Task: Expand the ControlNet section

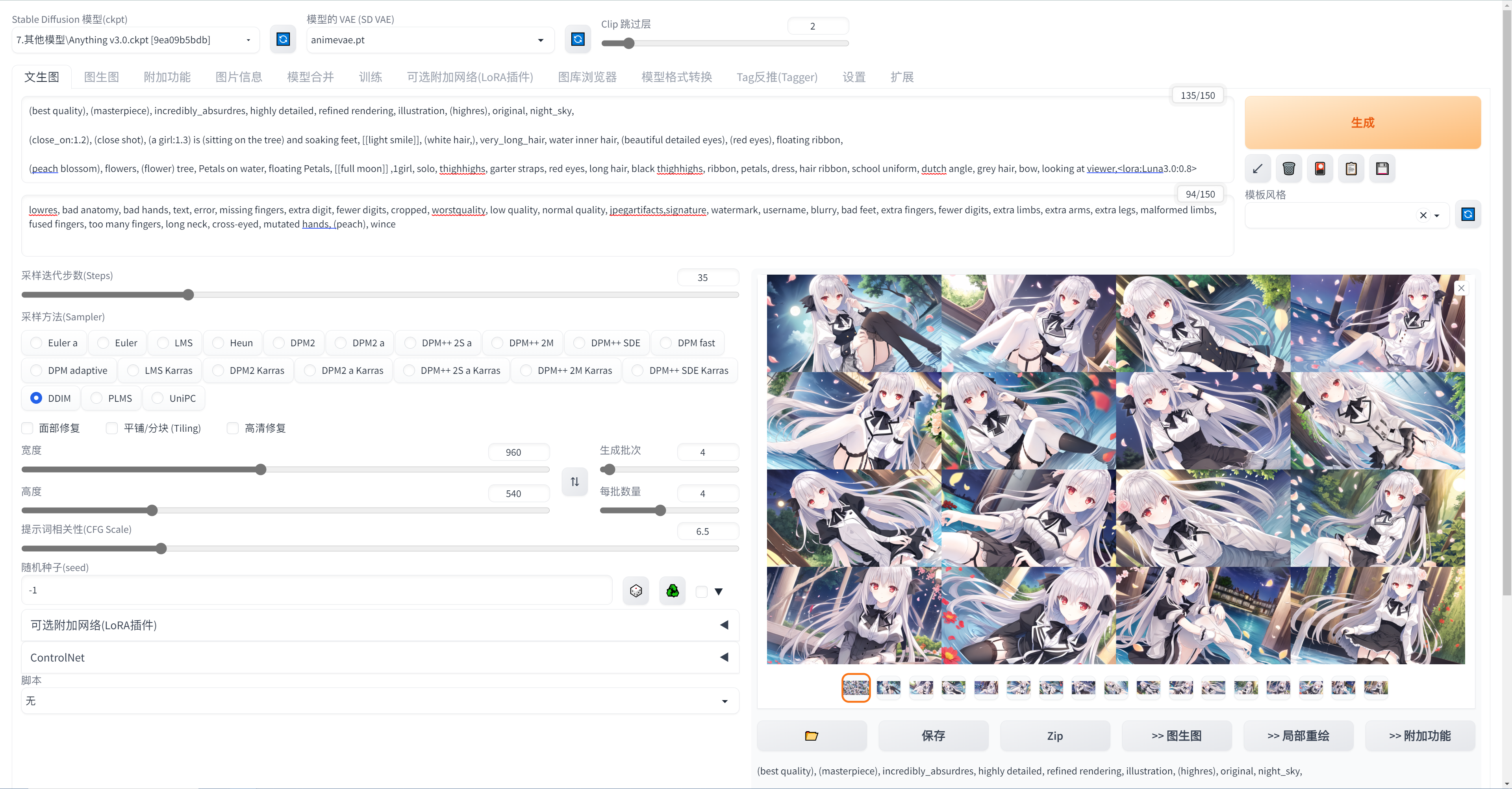Action: pos(379,658)
